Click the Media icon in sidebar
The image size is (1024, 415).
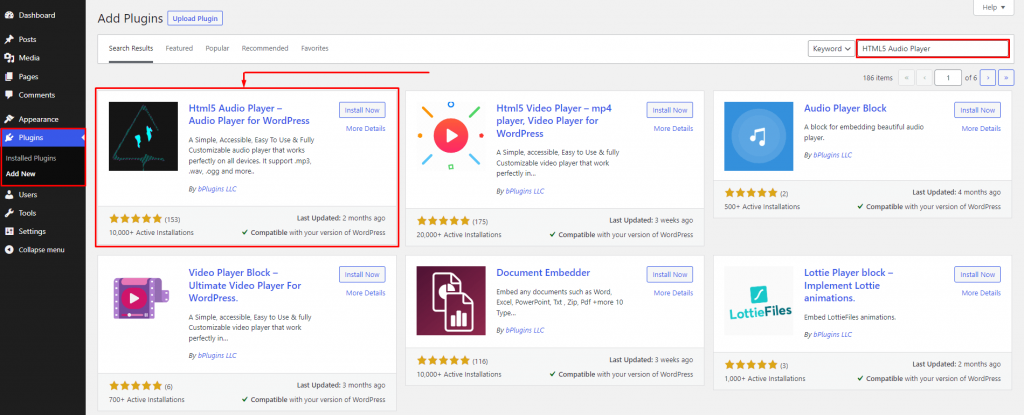9,58
